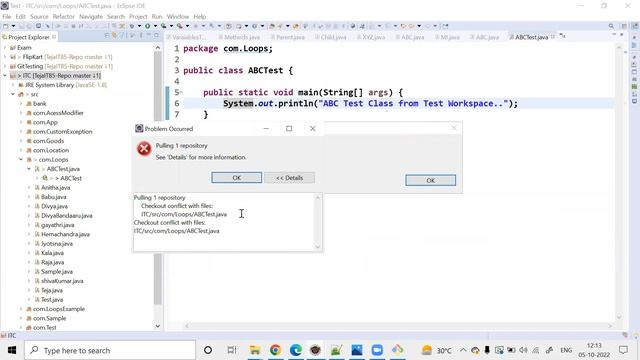Open Zoom from the taskbar
The height and width of the screenshot is (360, 640).
pos(377,350)
